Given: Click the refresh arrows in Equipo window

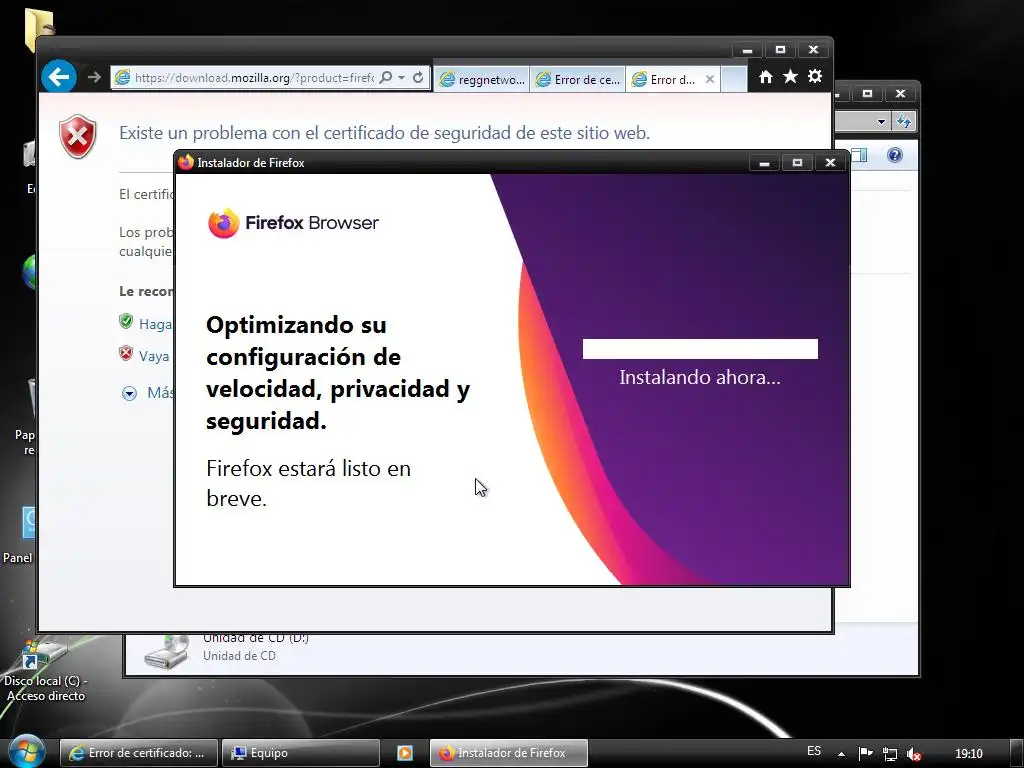Looking at the screenshot, I should [x=904, y=121].
